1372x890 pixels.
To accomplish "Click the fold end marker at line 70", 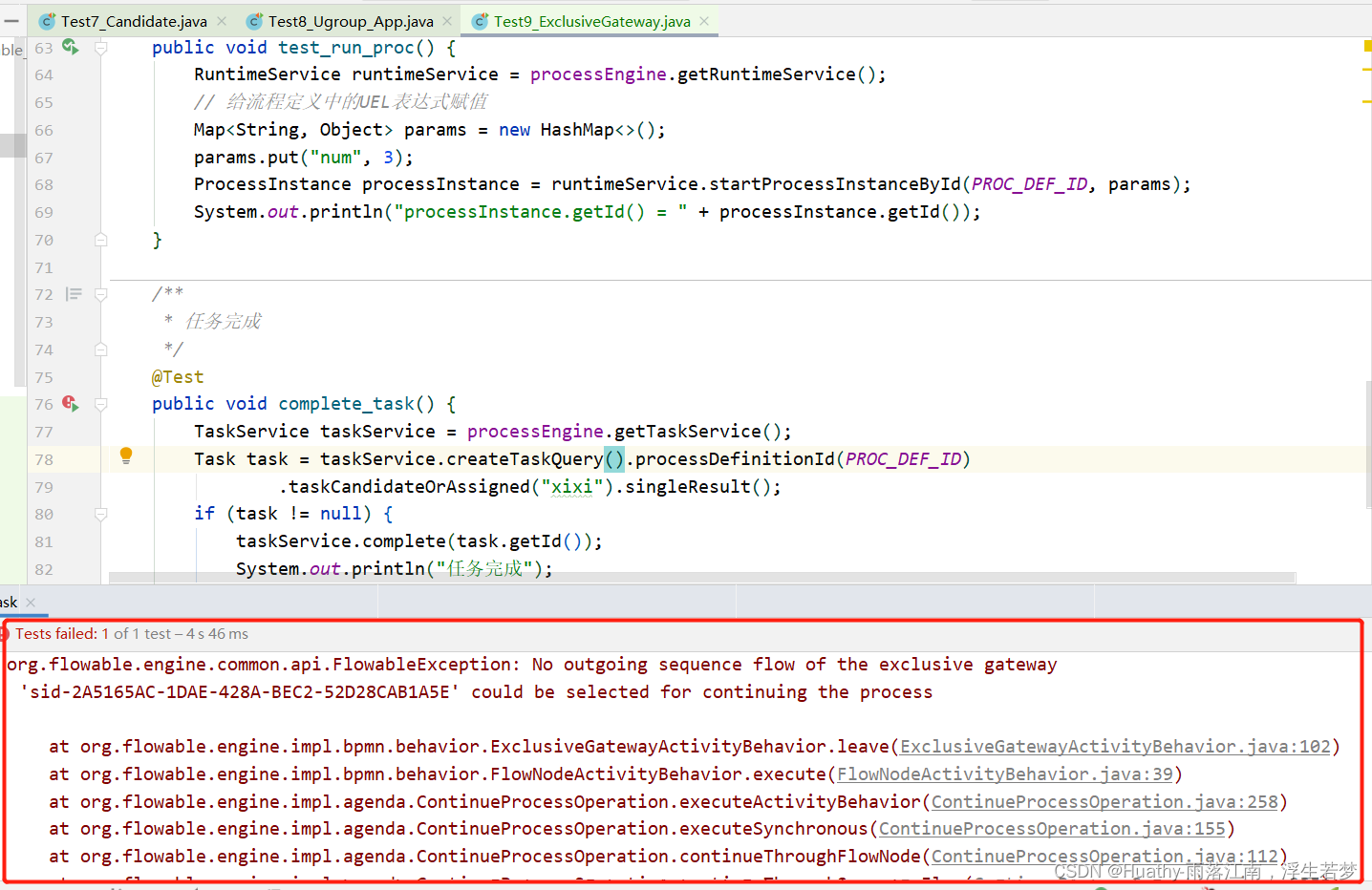I will click(x=101, y=240).
